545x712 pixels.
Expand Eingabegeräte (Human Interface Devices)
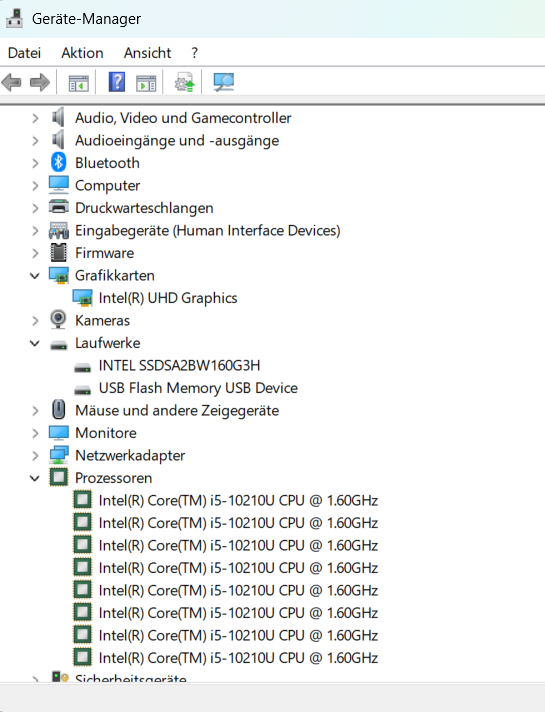[35, 231]
